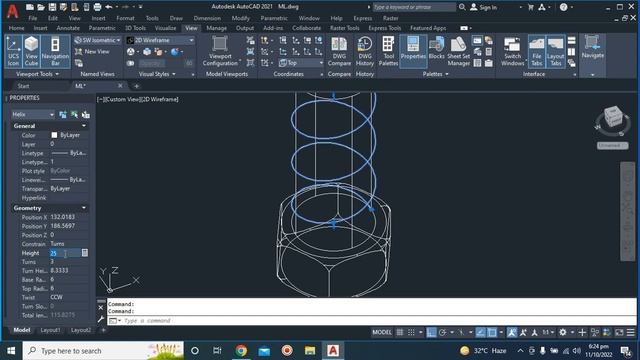
Task: Switch to the Layout1 tab
Action: pyautogui.click(x=51, y=330)
